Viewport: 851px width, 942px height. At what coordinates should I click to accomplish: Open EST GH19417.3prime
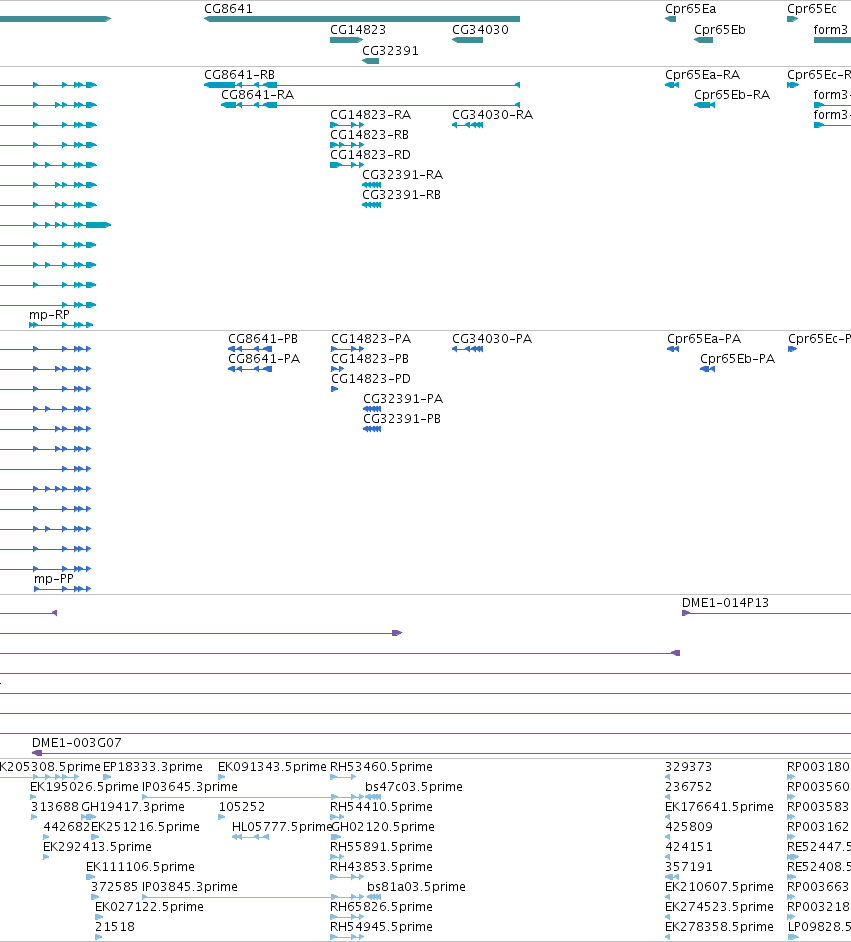coord(133,807)
